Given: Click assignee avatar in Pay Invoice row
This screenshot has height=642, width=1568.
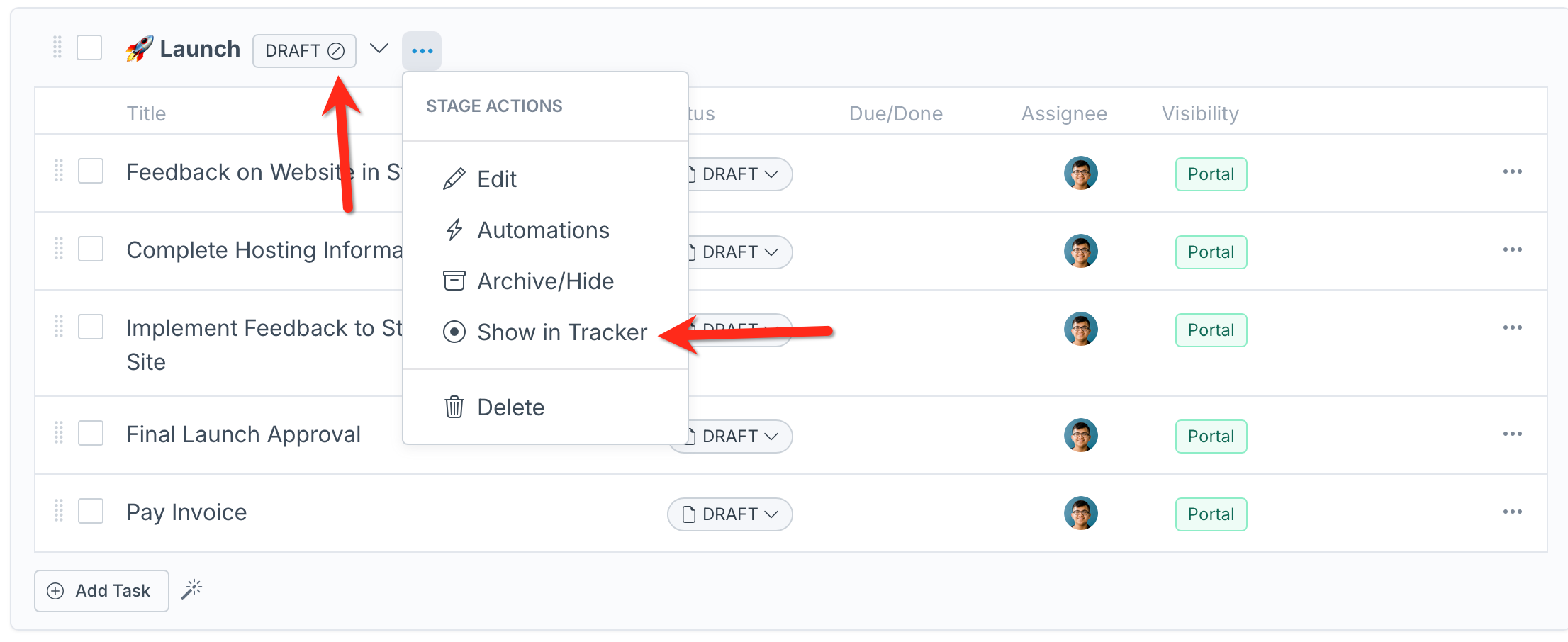Looking at the screenshot, I should [x=1080, y=513].
